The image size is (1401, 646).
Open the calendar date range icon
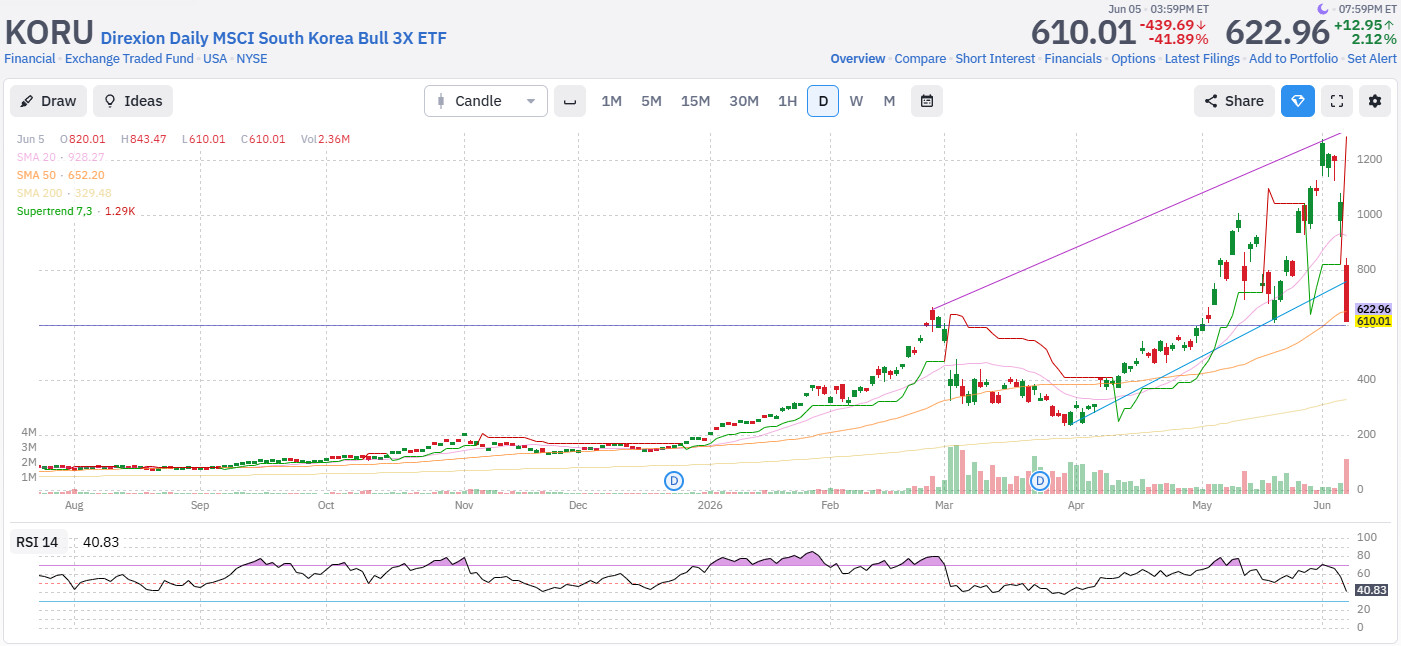[927, 101]
